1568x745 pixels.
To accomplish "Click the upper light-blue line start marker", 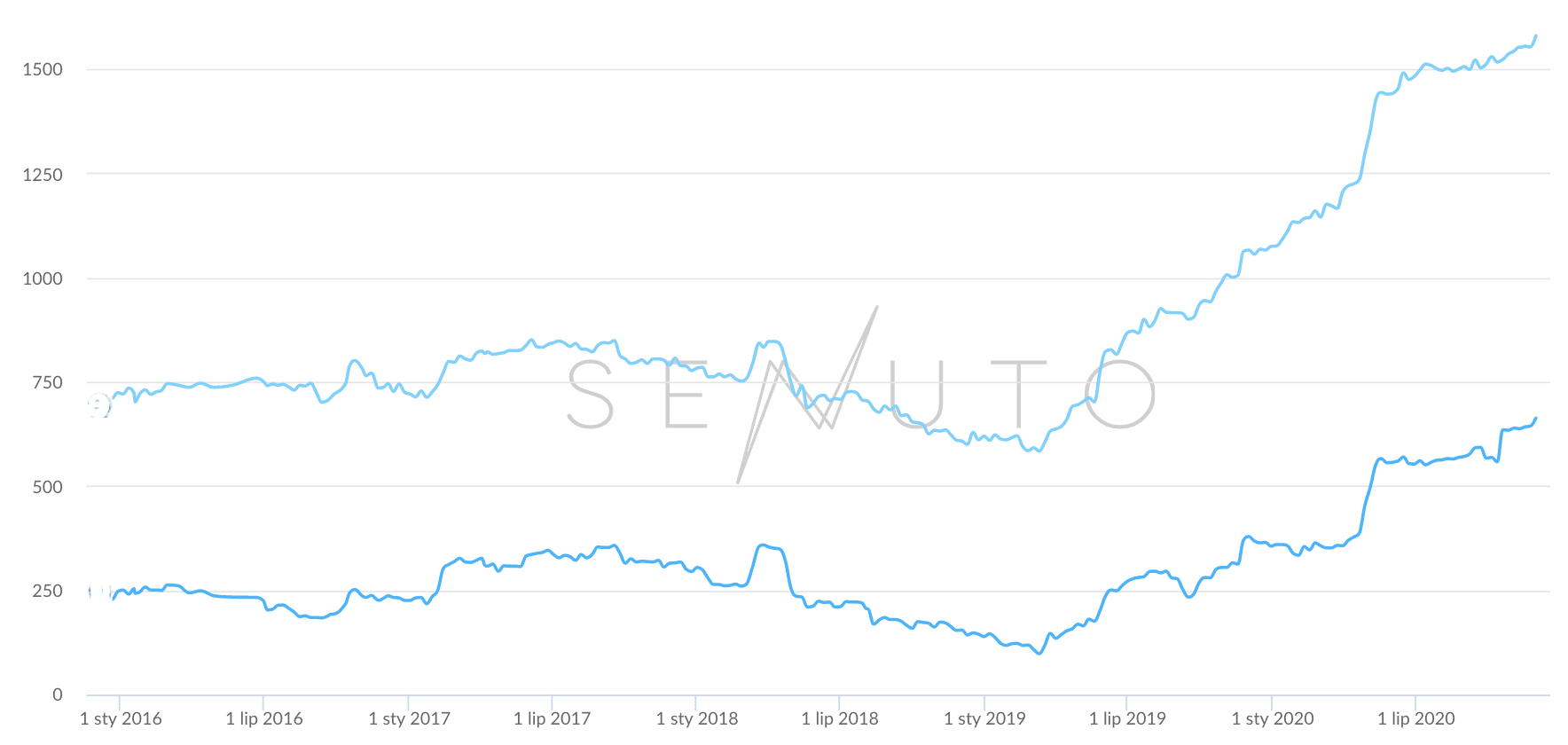I will [99, 406].
